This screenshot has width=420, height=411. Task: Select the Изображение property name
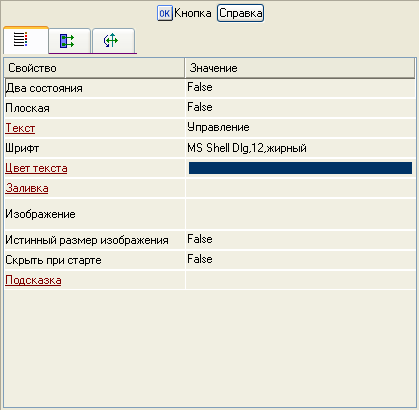(40, 214)
